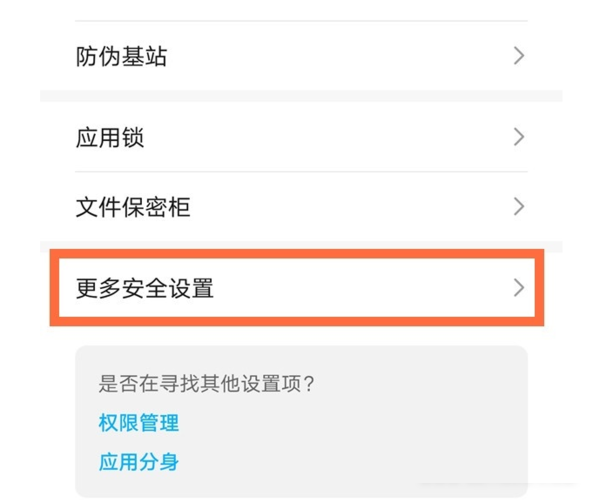Open the 应用锁 settings row

tap(300, 137)
